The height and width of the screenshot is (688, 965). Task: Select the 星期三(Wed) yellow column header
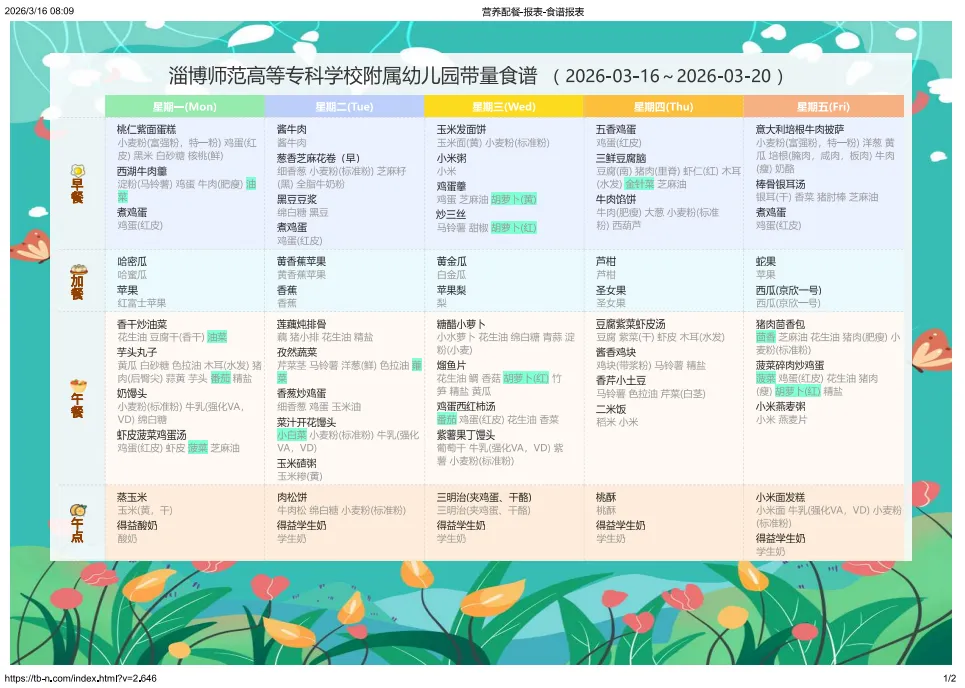click(503, 106)
